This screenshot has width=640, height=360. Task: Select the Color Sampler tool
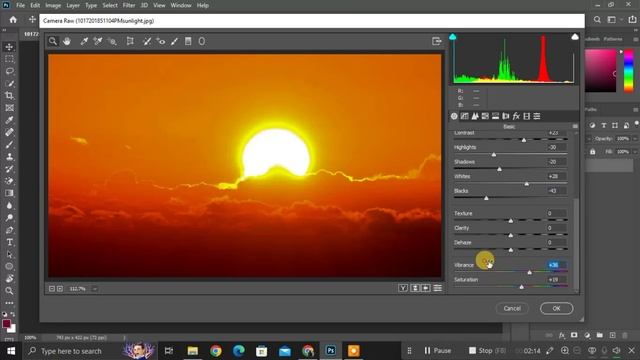(x=98, y=41)
